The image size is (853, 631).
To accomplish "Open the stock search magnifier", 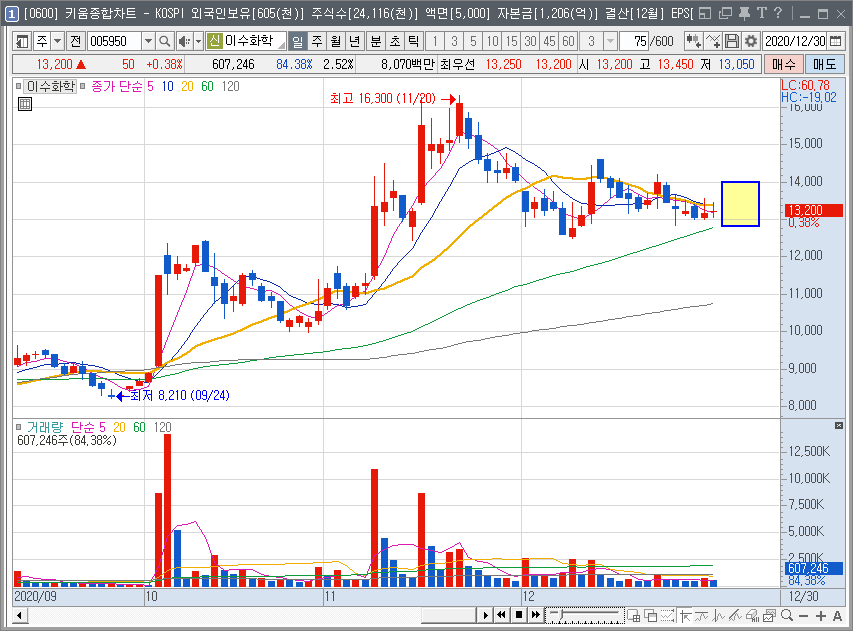I will (x=164, y=41).
